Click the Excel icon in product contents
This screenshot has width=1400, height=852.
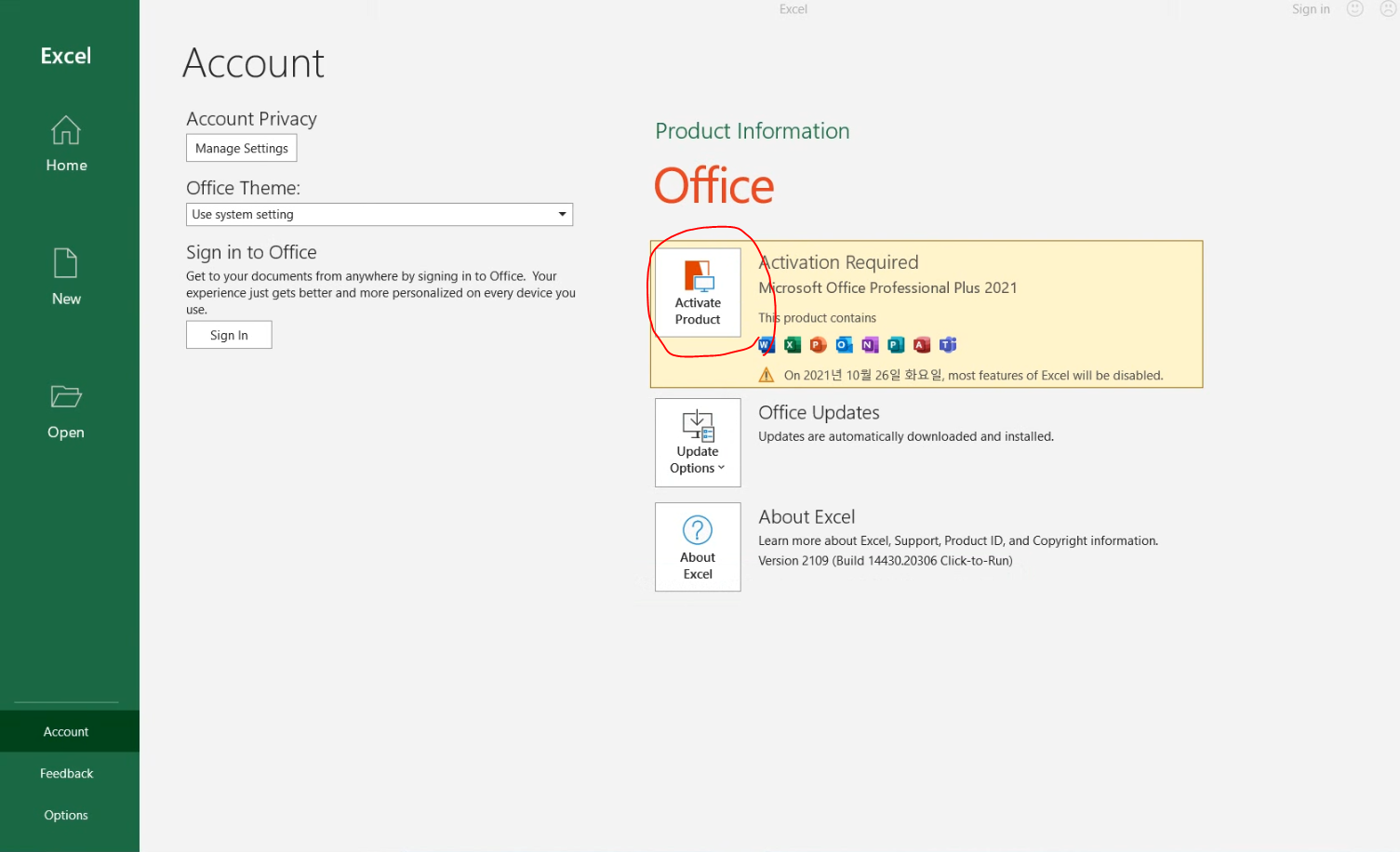click(793, 345)
